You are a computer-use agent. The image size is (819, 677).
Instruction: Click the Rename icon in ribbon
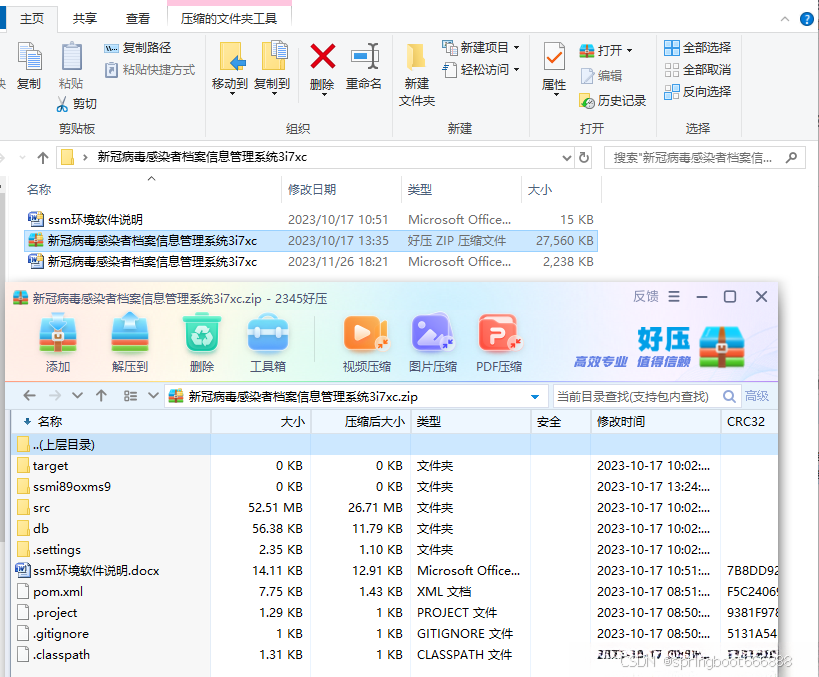point(364,56)
